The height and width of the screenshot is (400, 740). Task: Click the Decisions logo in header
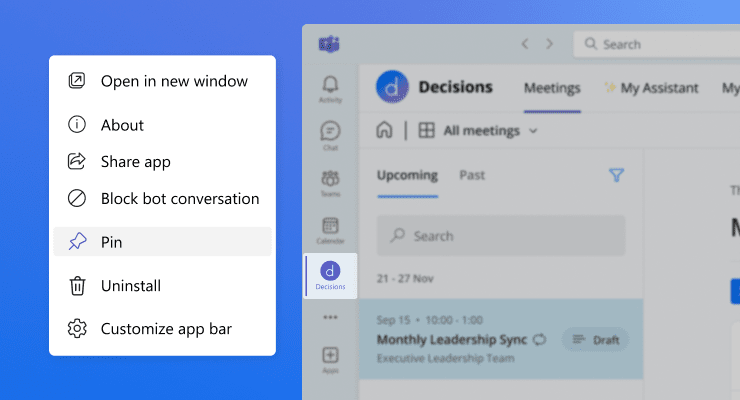392,87
